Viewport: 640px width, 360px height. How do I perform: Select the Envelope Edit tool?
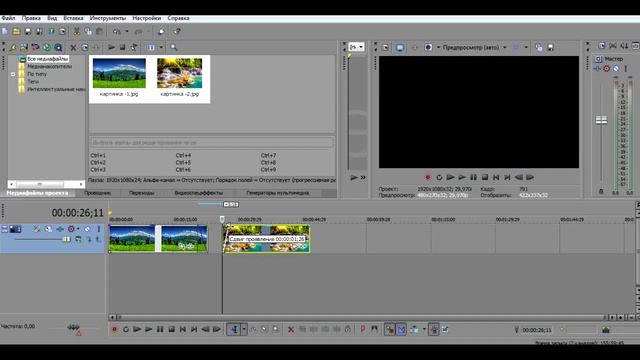point(253,329)
